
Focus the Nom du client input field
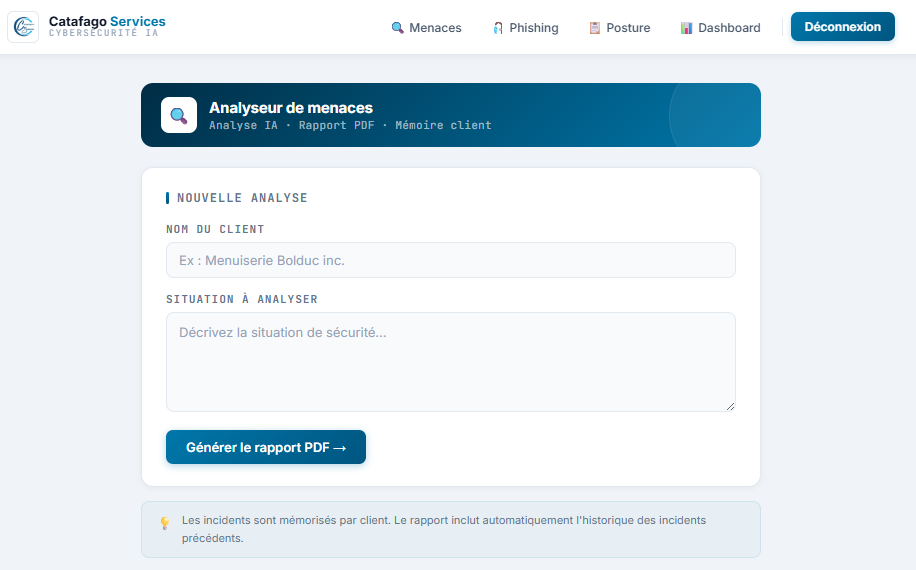pos(450,260)
